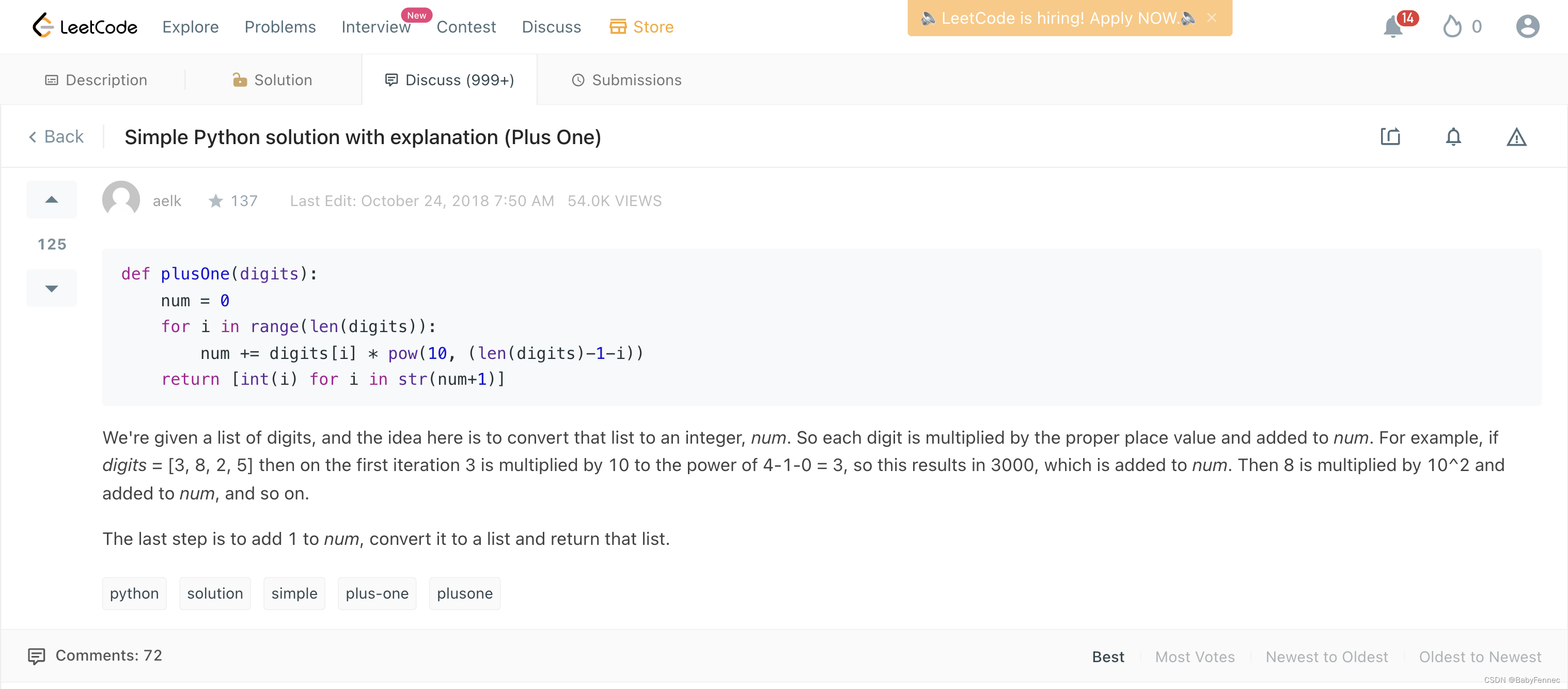Screen dimensions: 1568x689
Task: Click the notification bell with 14 badge
Action: (1394, 27)
